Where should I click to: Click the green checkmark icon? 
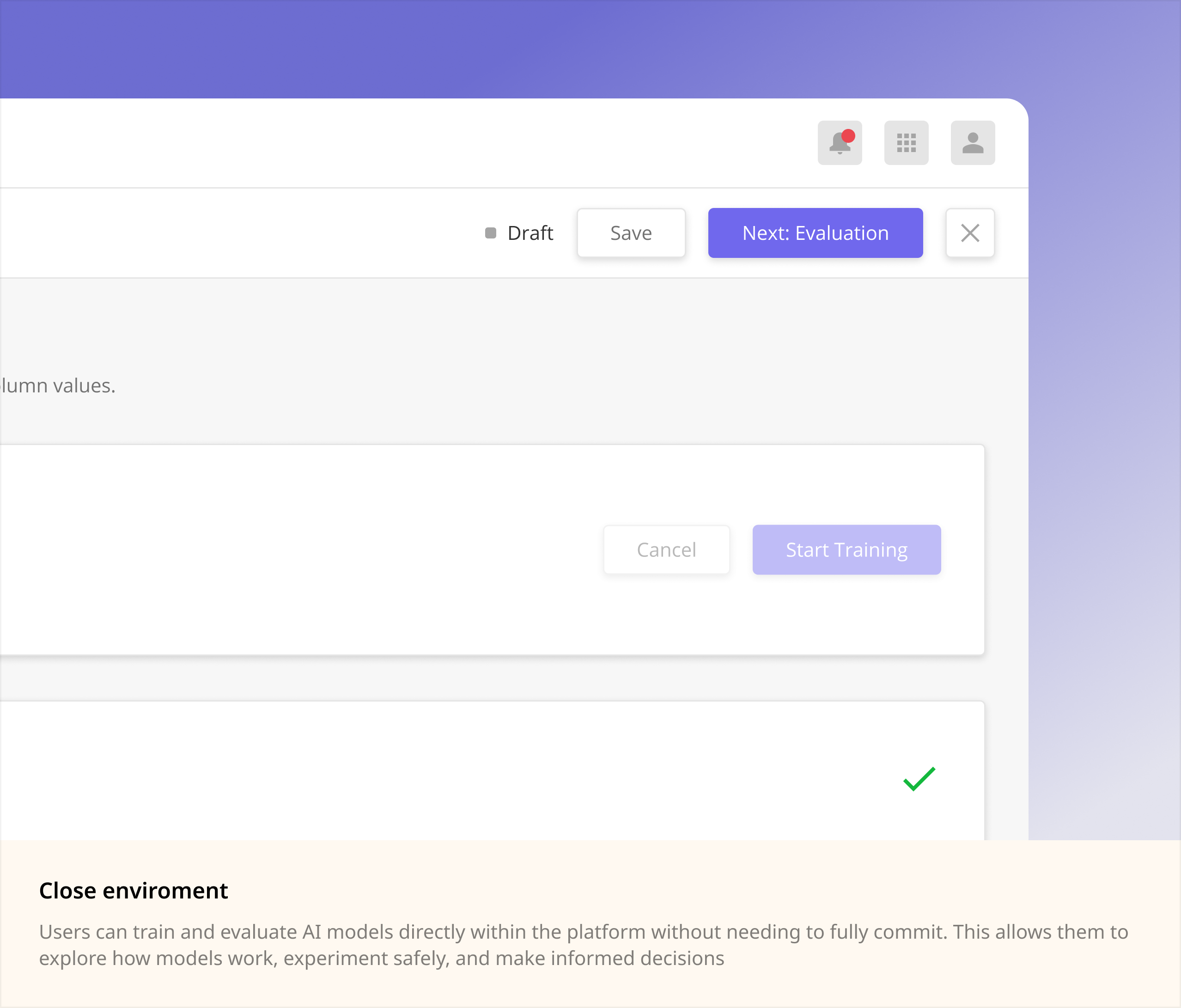tap(919, 779)
